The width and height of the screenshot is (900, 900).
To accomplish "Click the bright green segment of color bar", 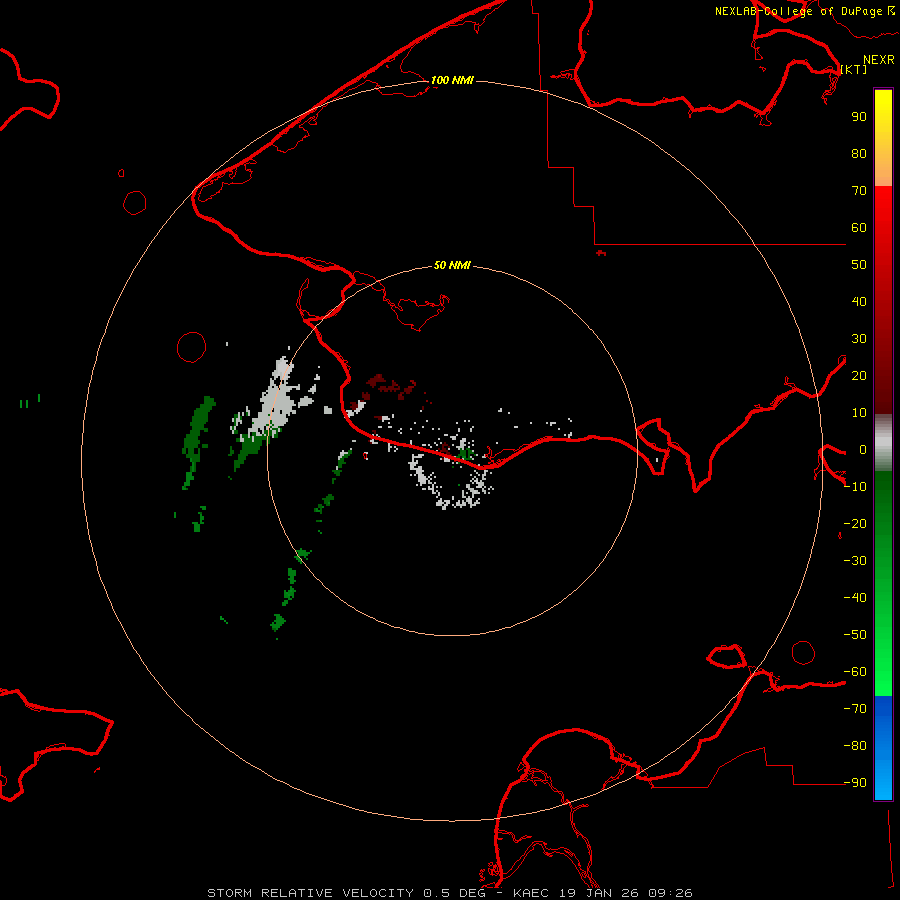I will (x=883, y=583).
